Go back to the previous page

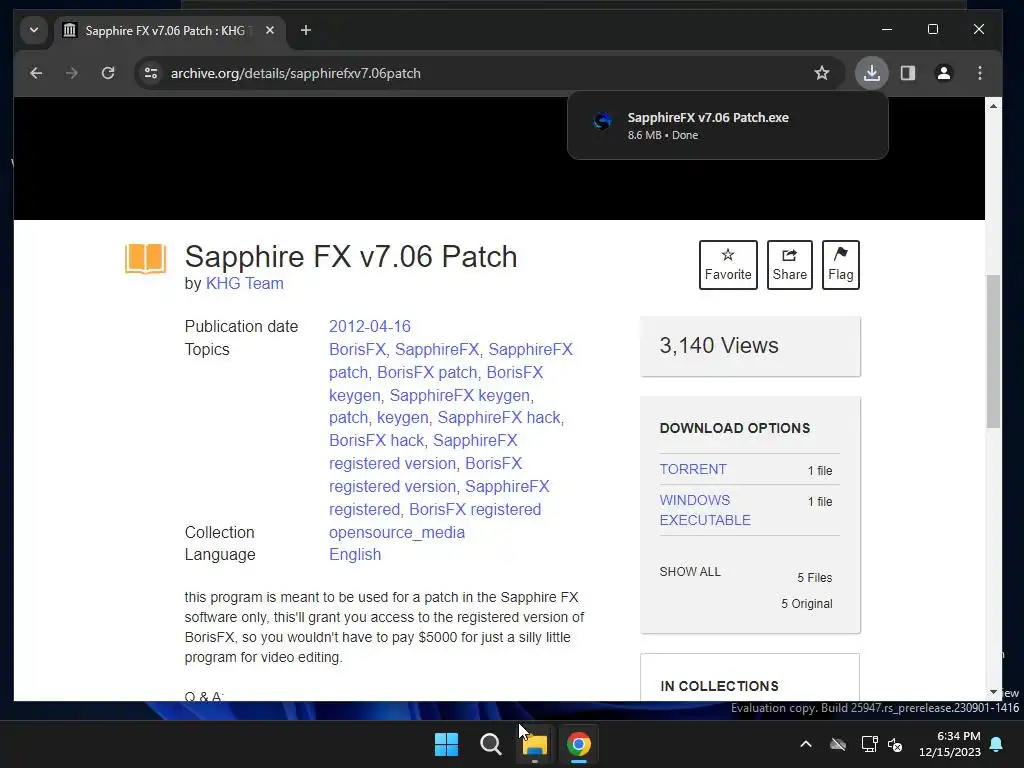coord(36,73)
